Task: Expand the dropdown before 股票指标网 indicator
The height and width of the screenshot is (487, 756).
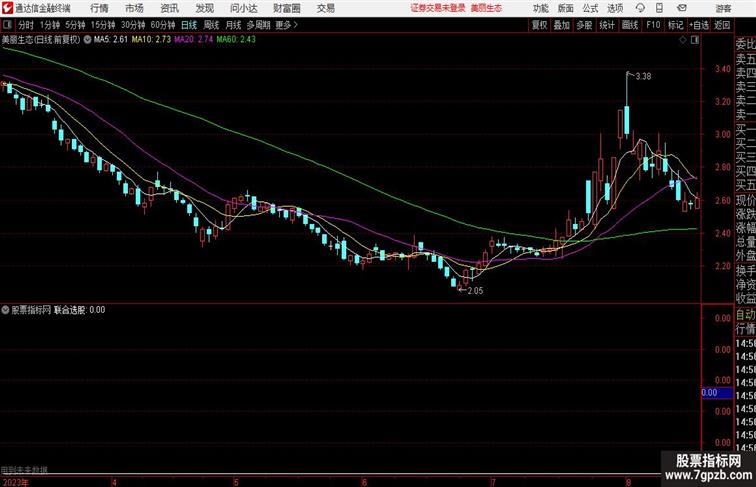Action: [x=5, y=310]
